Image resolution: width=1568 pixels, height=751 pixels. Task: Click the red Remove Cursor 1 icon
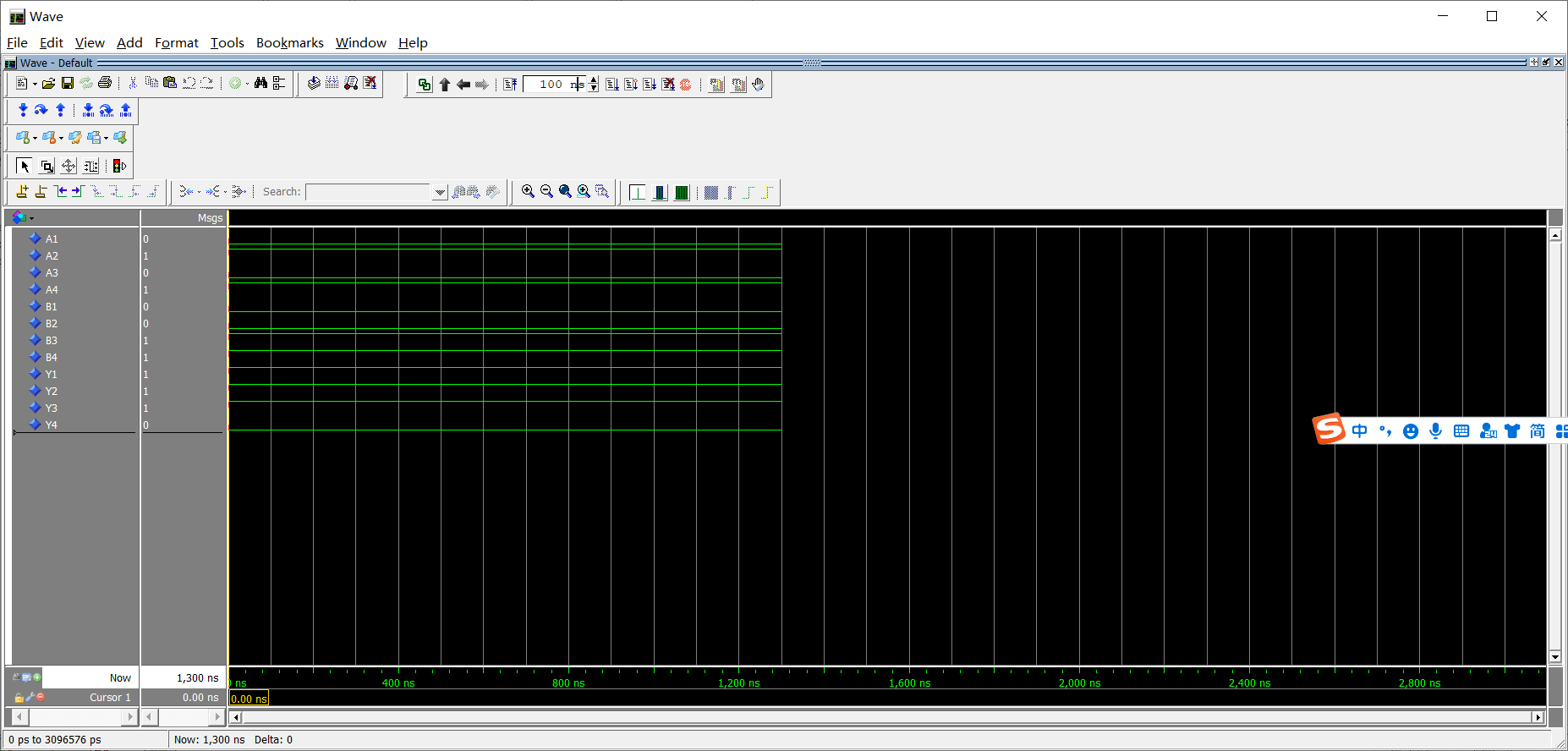(40, 697)
